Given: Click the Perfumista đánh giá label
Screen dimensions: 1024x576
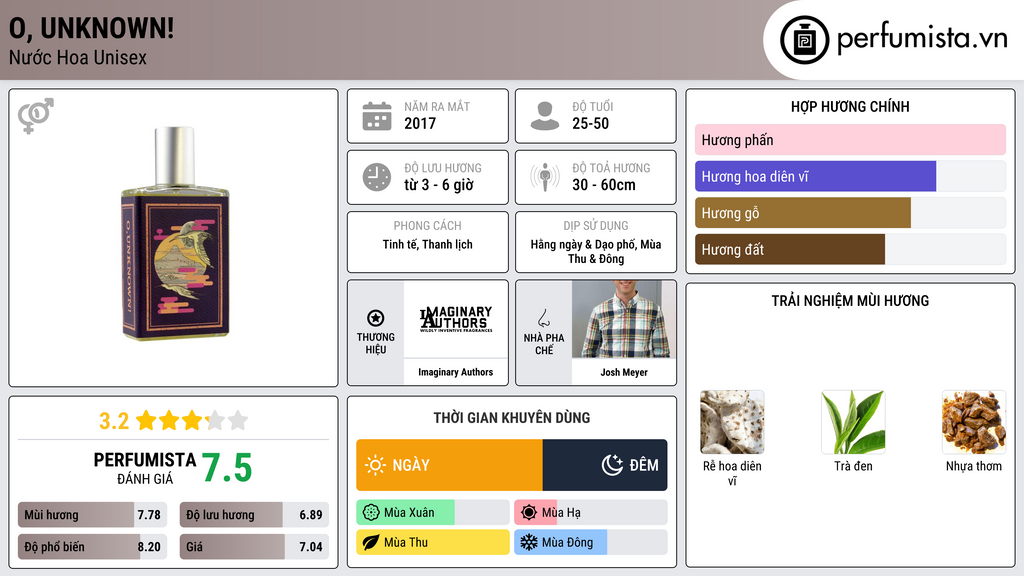Looking at the screenshot, I should [145, 468].
